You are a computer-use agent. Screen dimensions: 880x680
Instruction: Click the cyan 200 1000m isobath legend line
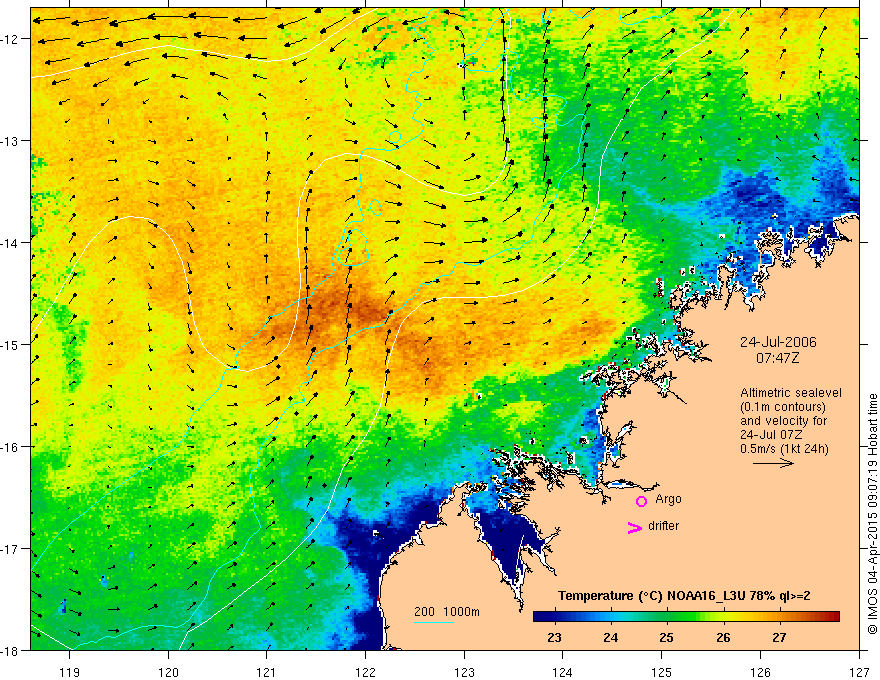434,623
